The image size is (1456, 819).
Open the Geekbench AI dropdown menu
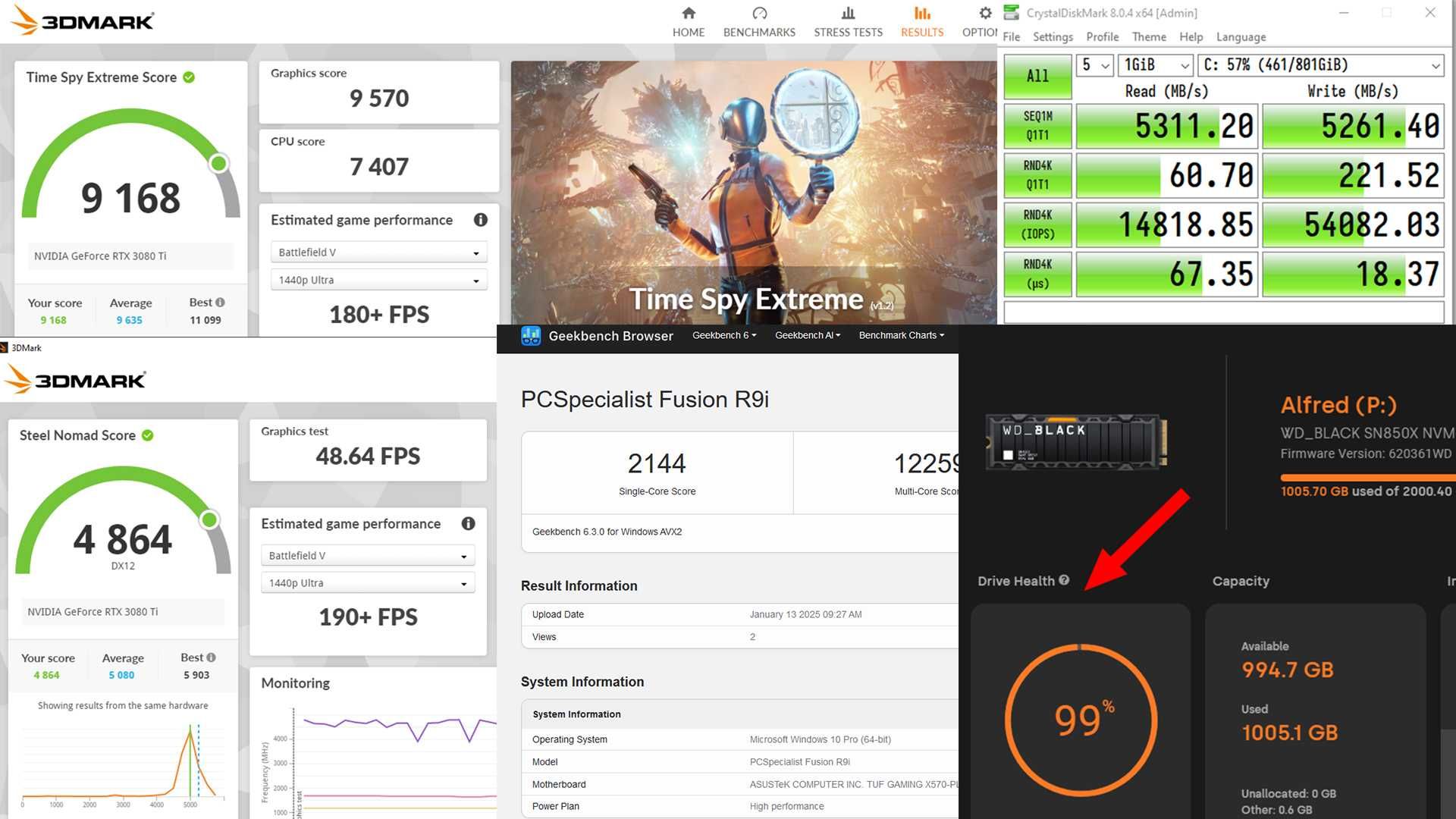tap(808, 335)
